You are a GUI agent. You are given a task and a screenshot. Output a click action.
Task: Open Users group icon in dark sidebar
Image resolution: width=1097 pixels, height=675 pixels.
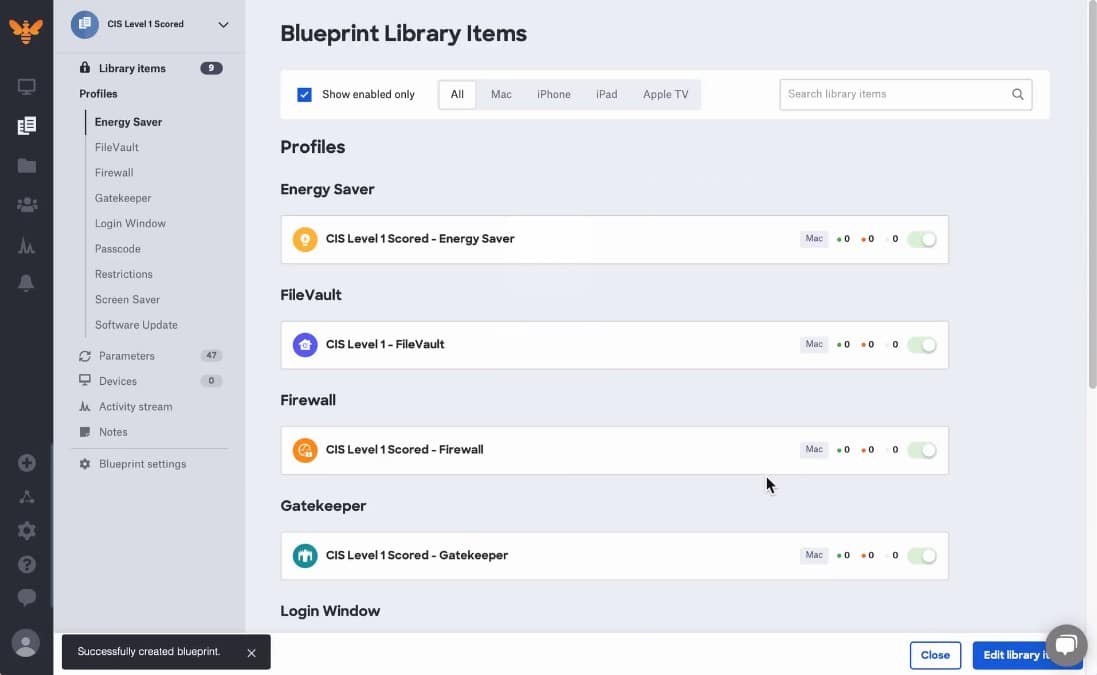click(27, 205)
